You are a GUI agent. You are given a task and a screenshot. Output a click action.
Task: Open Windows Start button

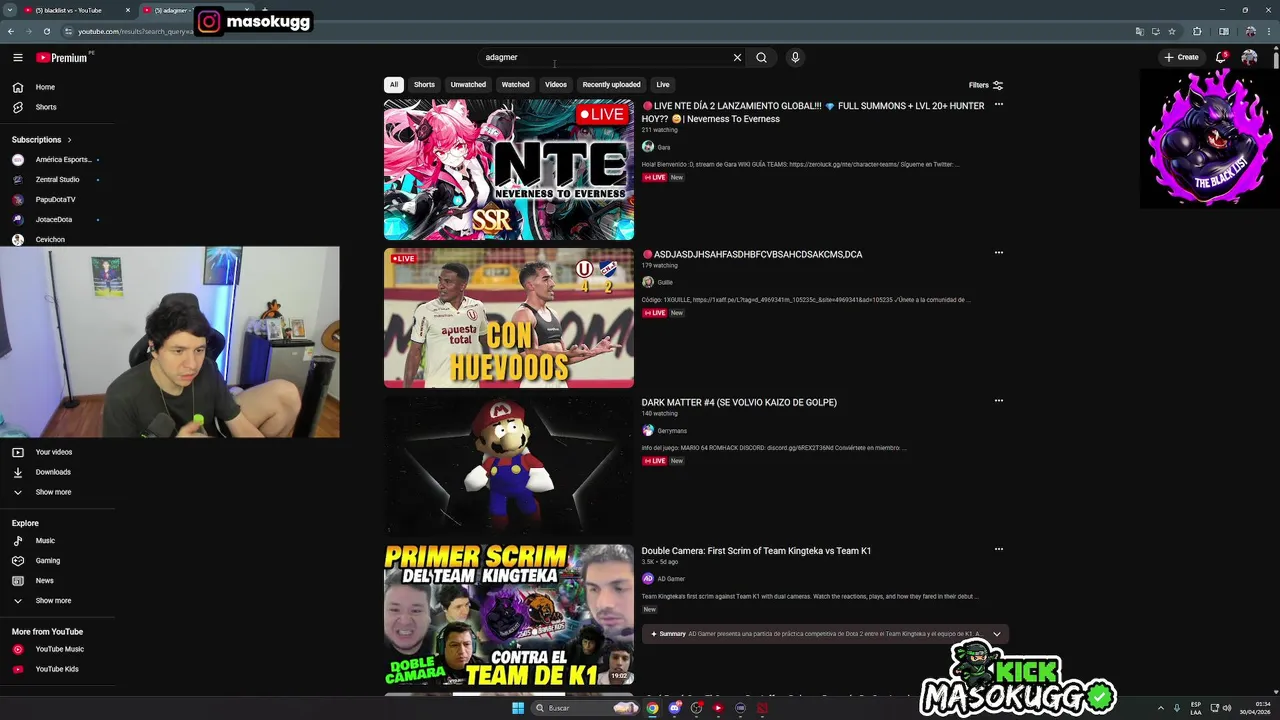coord(517,708)
